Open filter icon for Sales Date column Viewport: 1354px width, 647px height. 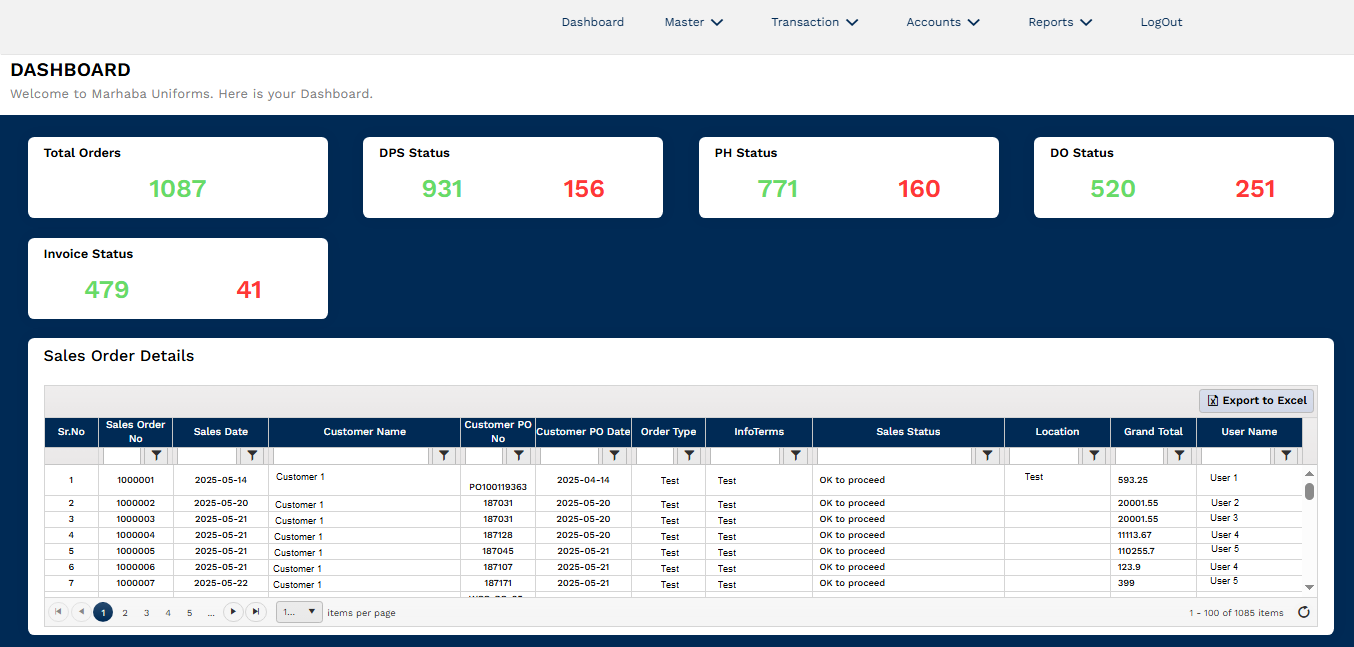(252, 455)
